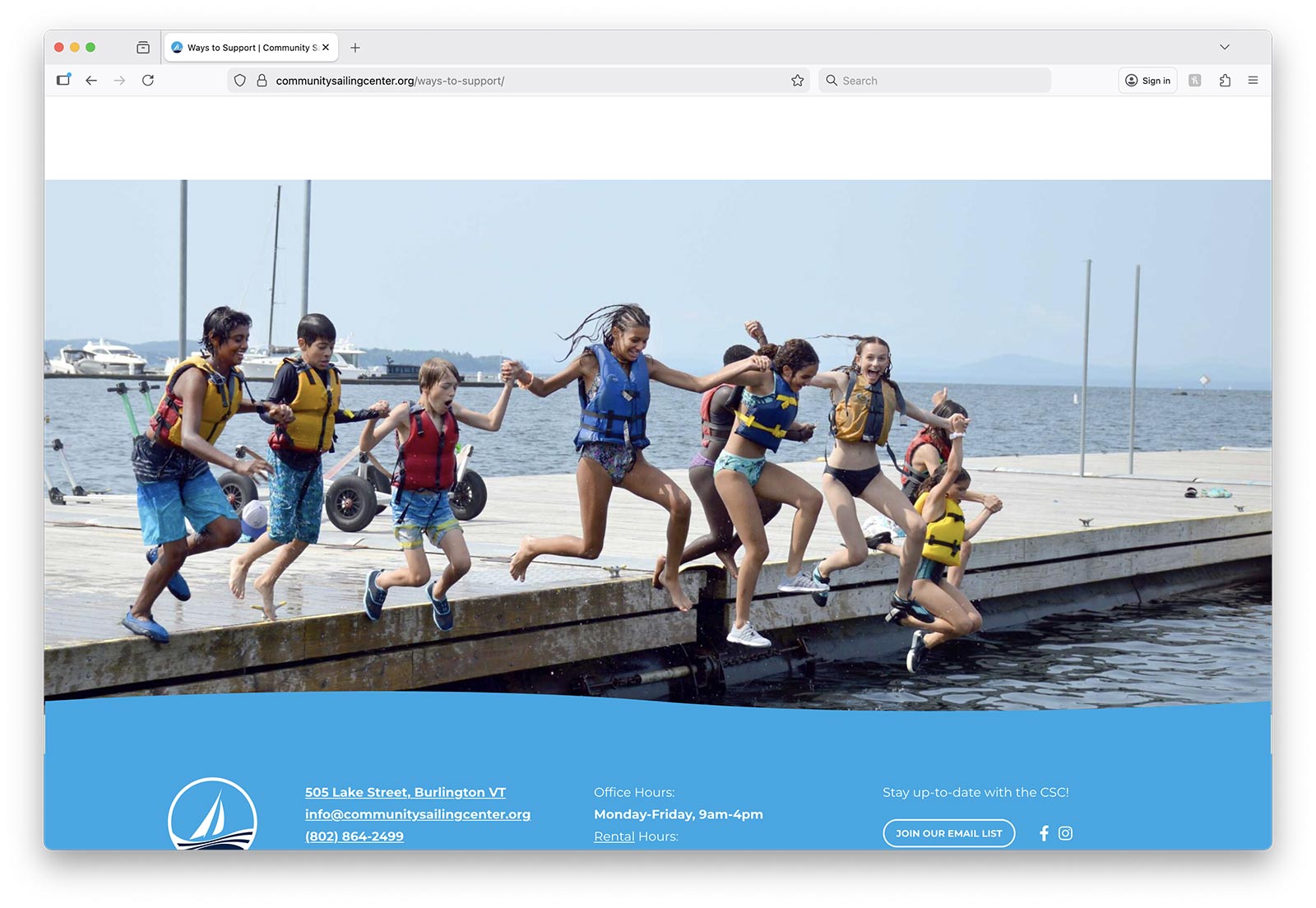Switch to the Ways to Support tab
Viewport: 1316px width, 908px height.
247,47
